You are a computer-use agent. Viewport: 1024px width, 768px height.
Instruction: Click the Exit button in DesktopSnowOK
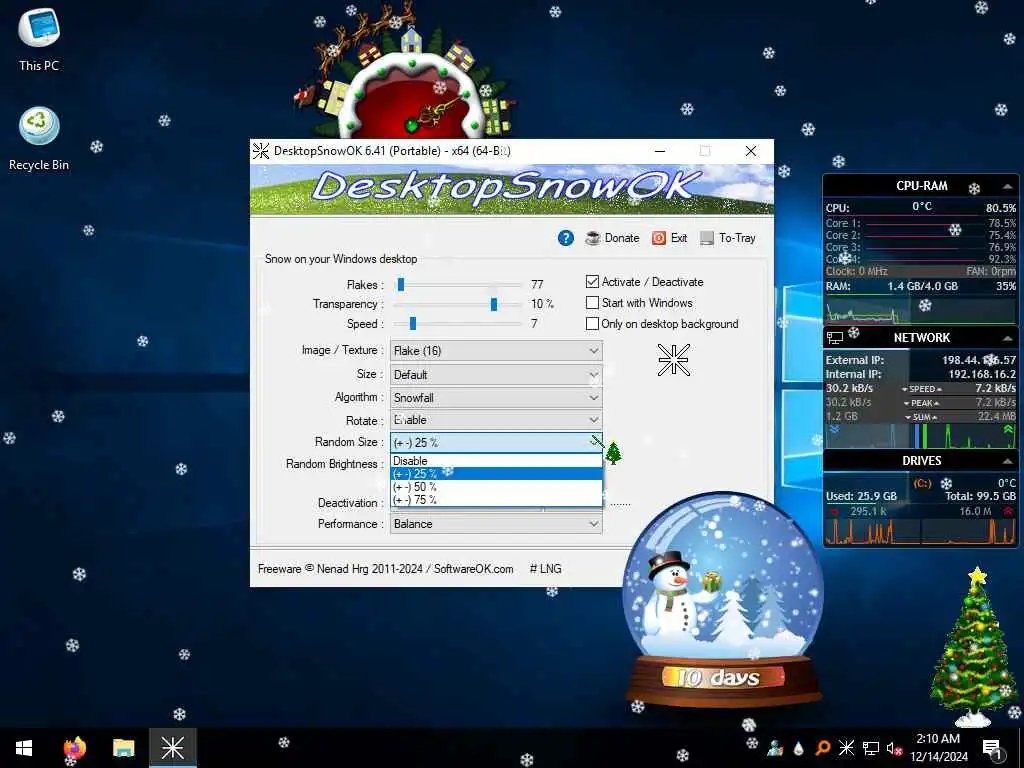pos(670,238)
